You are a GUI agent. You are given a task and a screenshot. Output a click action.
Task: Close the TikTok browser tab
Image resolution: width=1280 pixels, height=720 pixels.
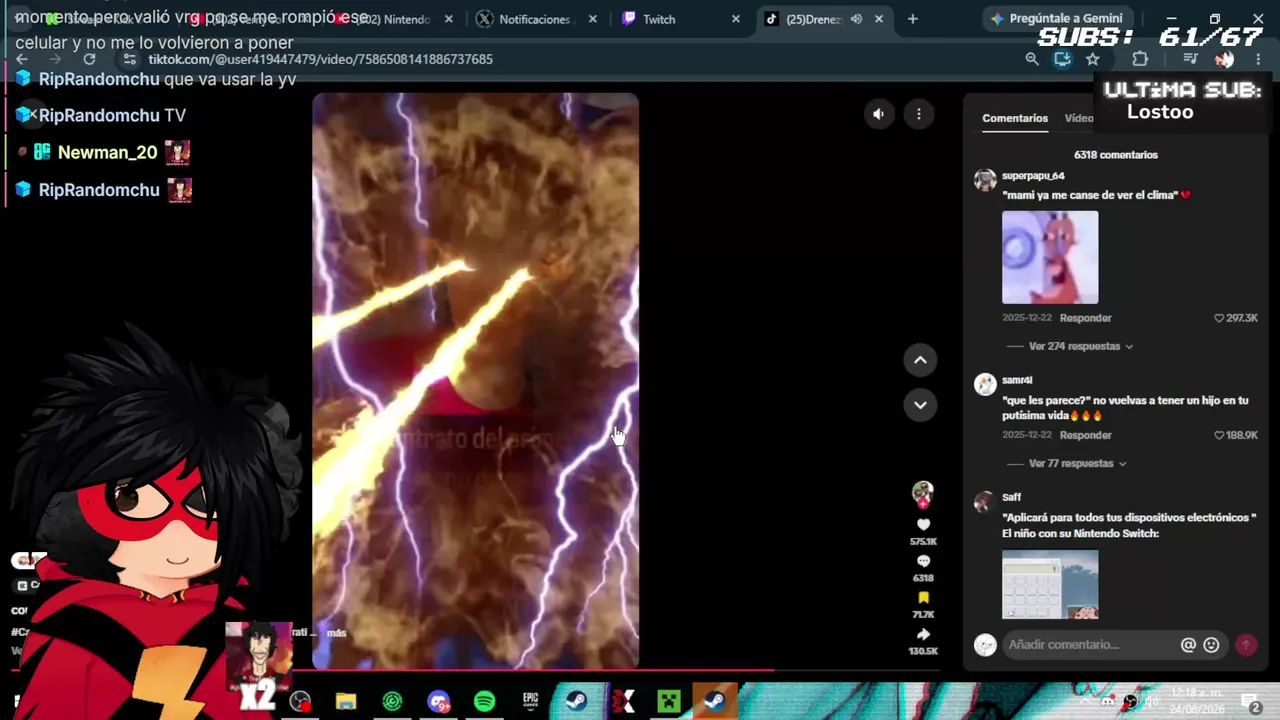pos(879,19)
